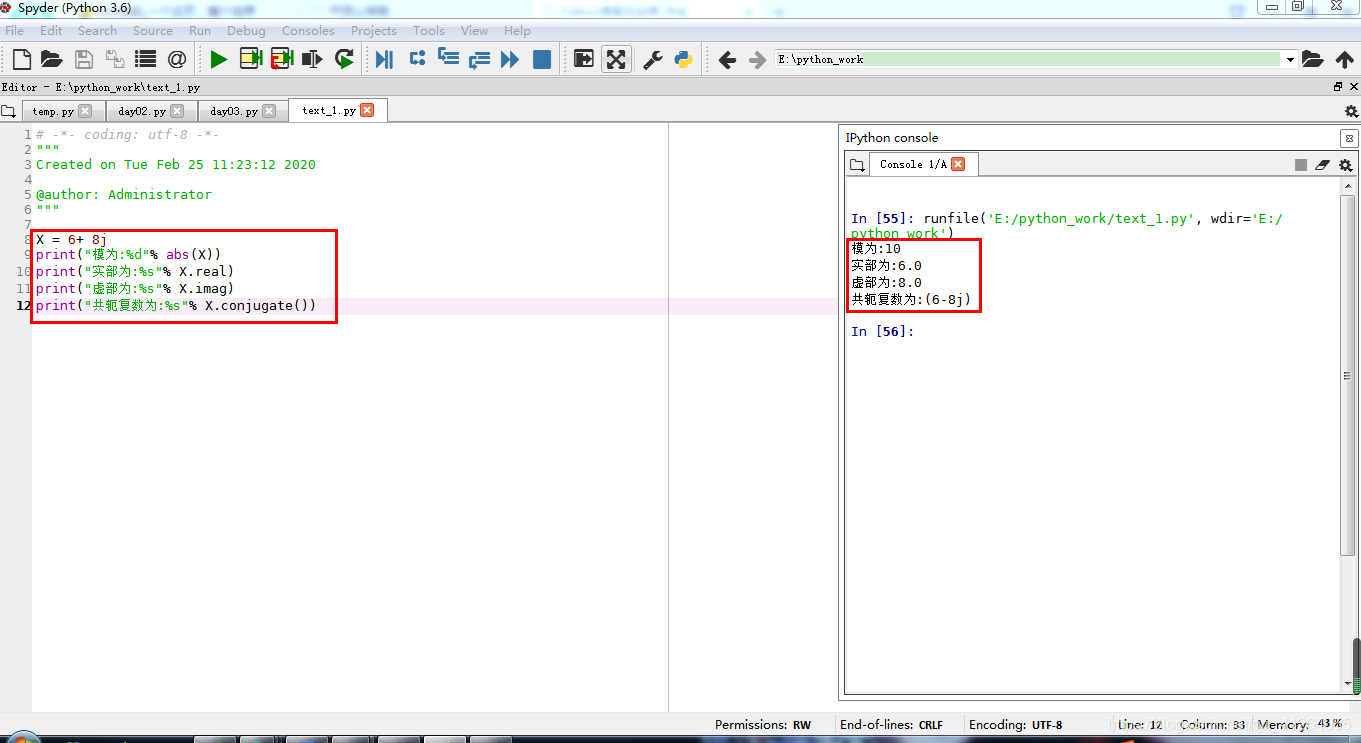Click Step into function icon
1361x743 pixels.
(448, 59)
